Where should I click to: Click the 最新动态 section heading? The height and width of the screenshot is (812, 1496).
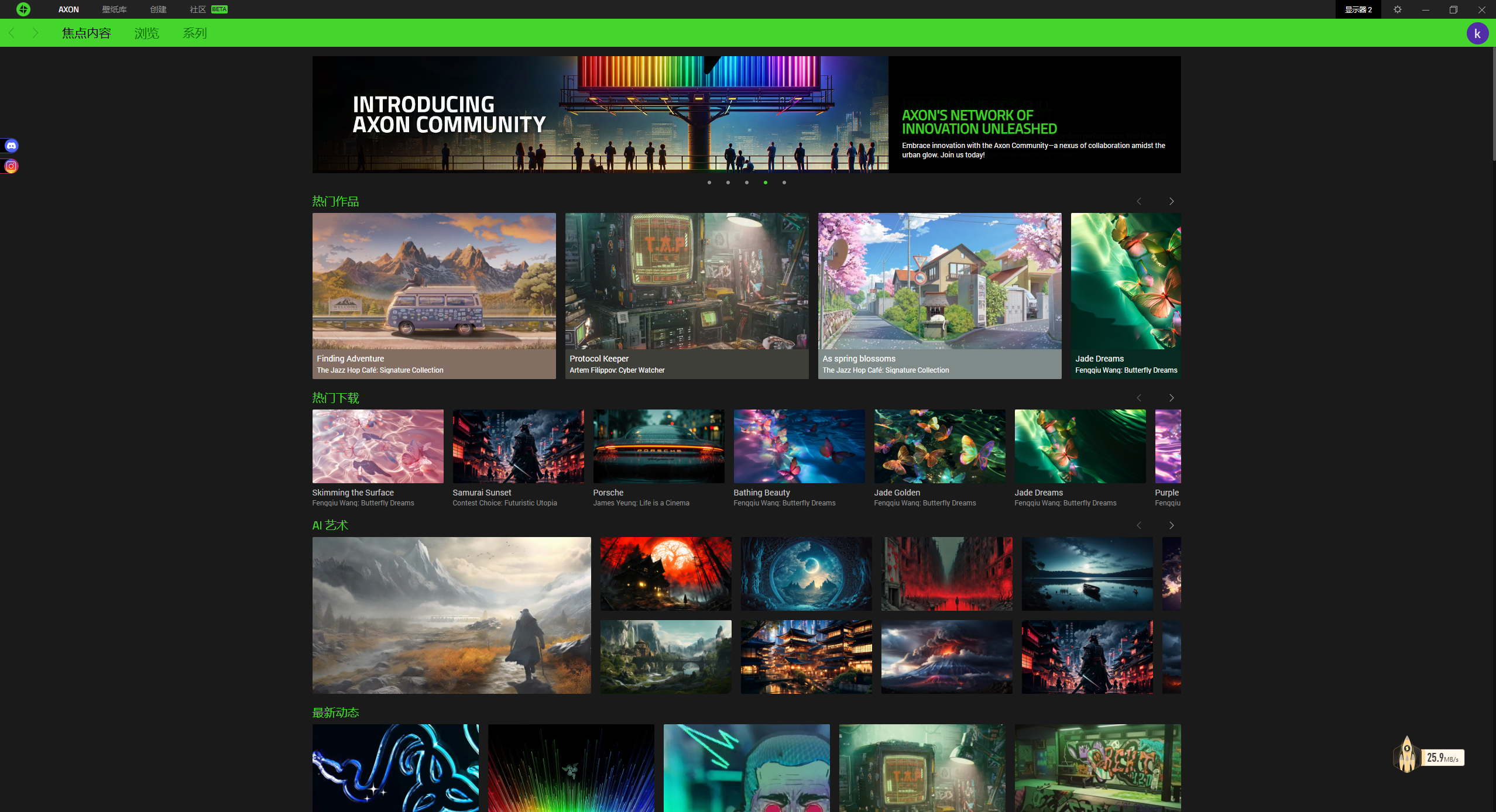[335, 713]
